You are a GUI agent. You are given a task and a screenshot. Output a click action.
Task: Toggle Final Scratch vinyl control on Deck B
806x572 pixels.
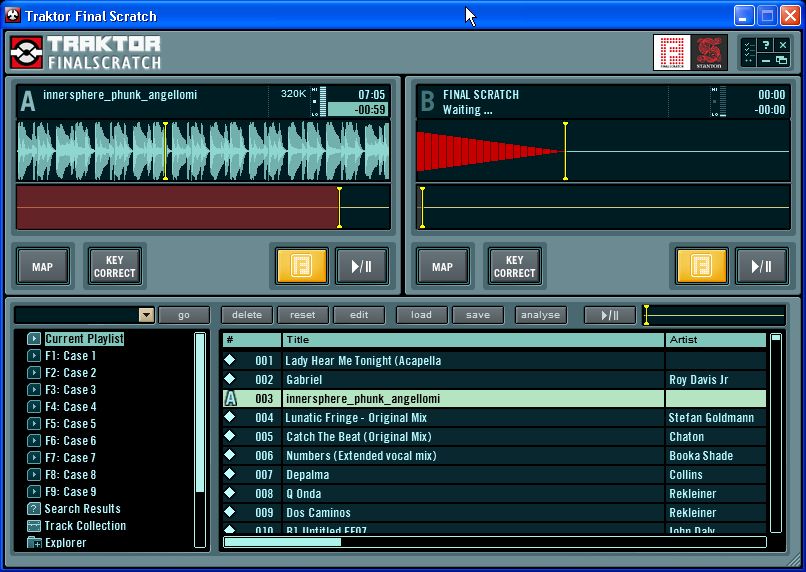702,266
